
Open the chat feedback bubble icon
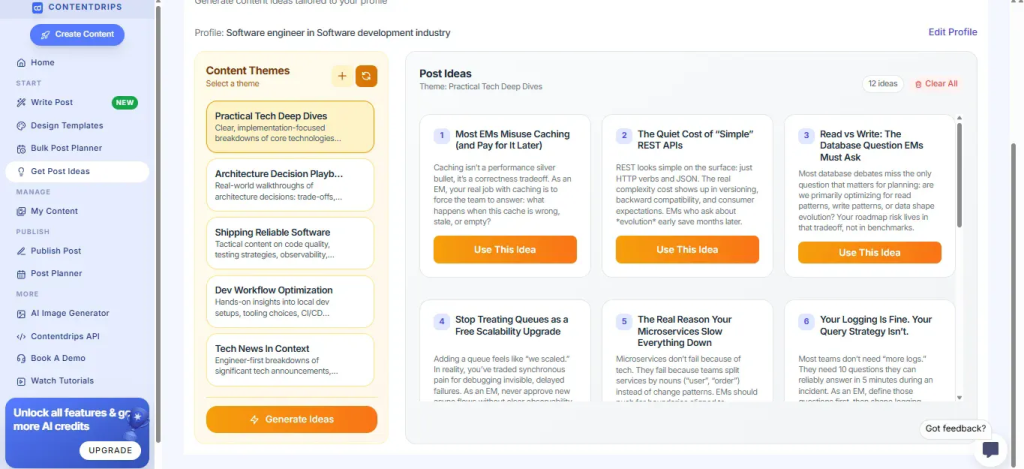[991, 449]
